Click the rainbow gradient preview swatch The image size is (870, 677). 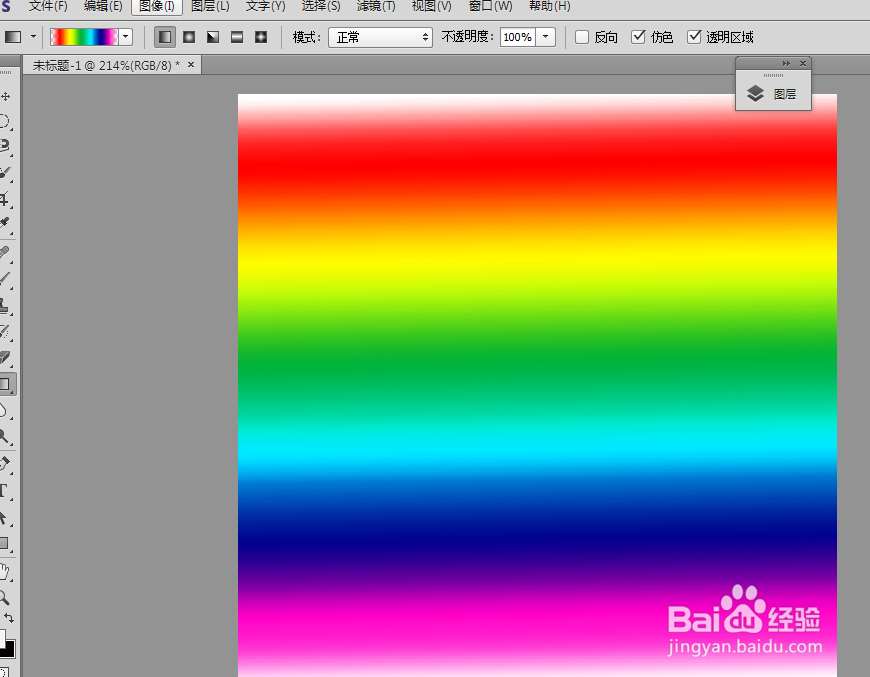tap(84, 37)
